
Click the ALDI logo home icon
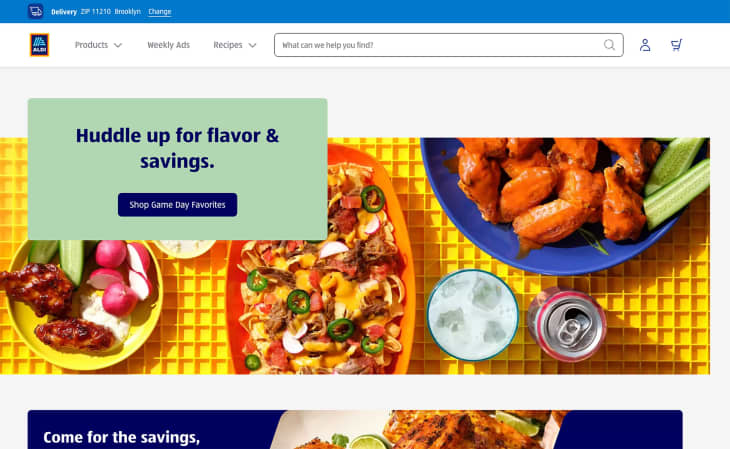click(39, 45)
